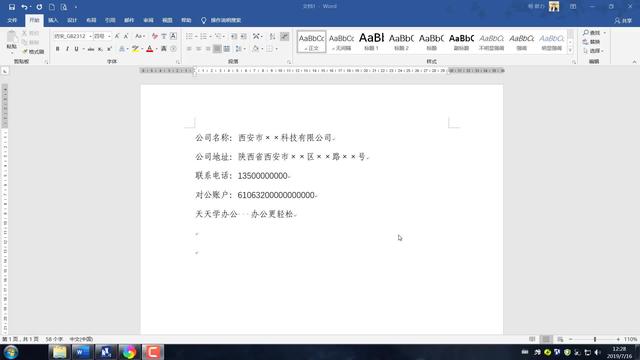The width and height of the screenshot is (640, 360).
Task: Shrink font size icon
Action: click(126, 36)
